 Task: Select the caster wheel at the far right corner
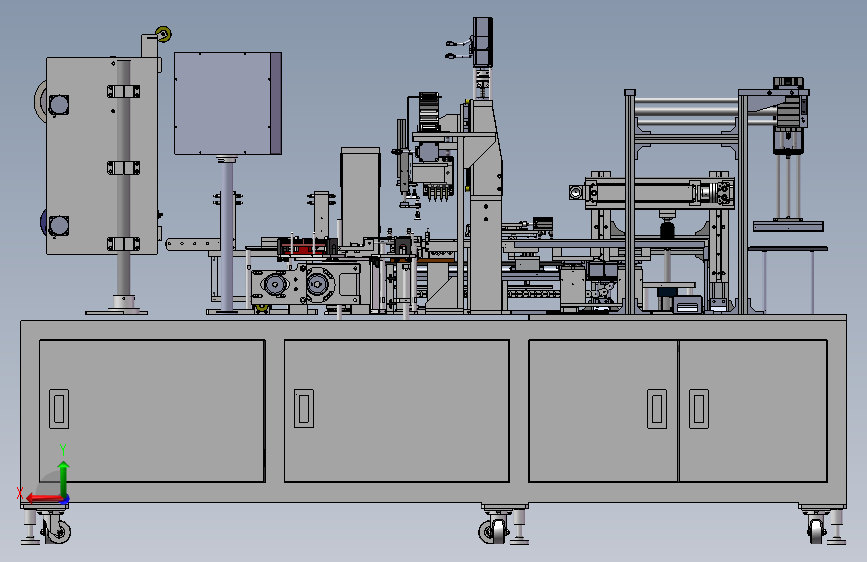click(815, 529)
